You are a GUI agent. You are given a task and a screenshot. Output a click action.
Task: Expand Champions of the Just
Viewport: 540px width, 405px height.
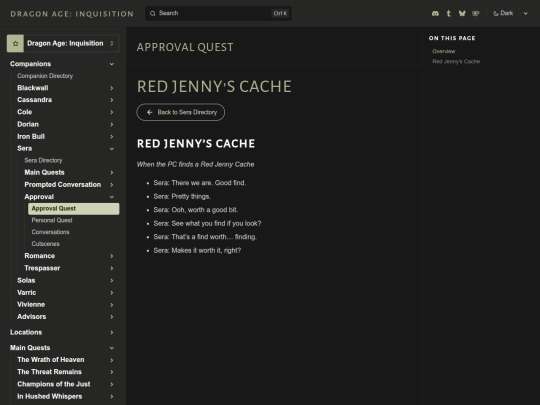pyautogui.click(x=112, y=384)
